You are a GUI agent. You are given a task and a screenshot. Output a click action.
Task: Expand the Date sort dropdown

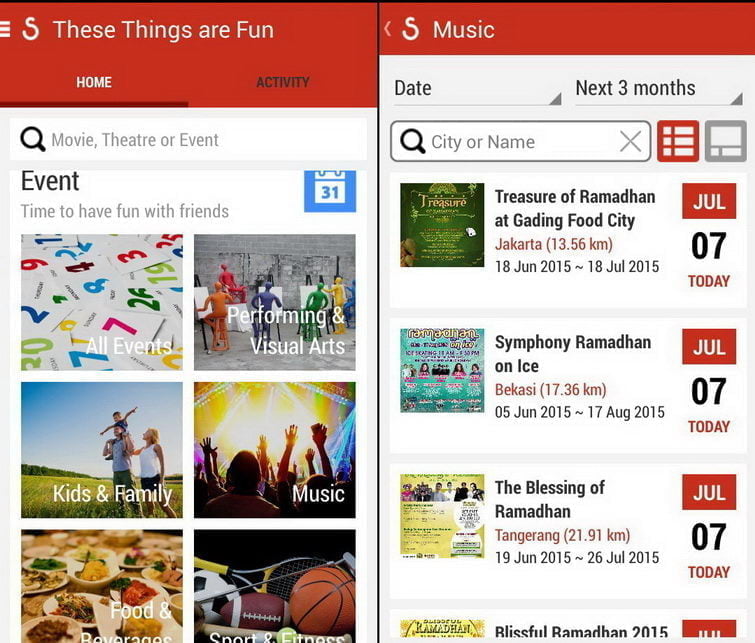click(478, 89)
